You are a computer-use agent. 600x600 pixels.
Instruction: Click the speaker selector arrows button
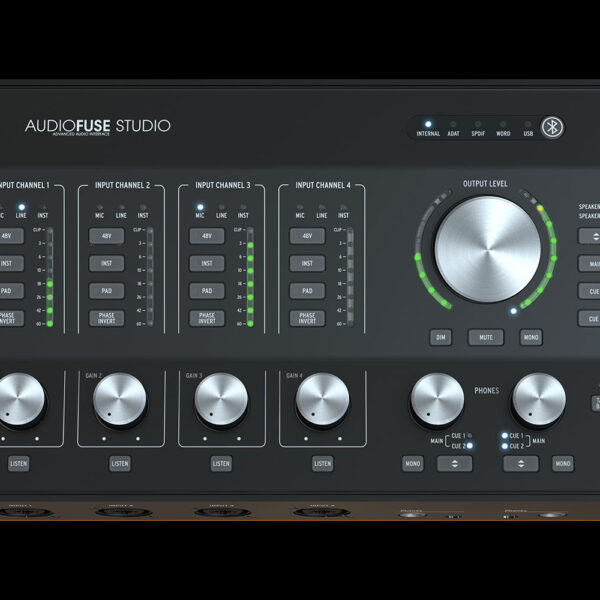pos(591,236)
